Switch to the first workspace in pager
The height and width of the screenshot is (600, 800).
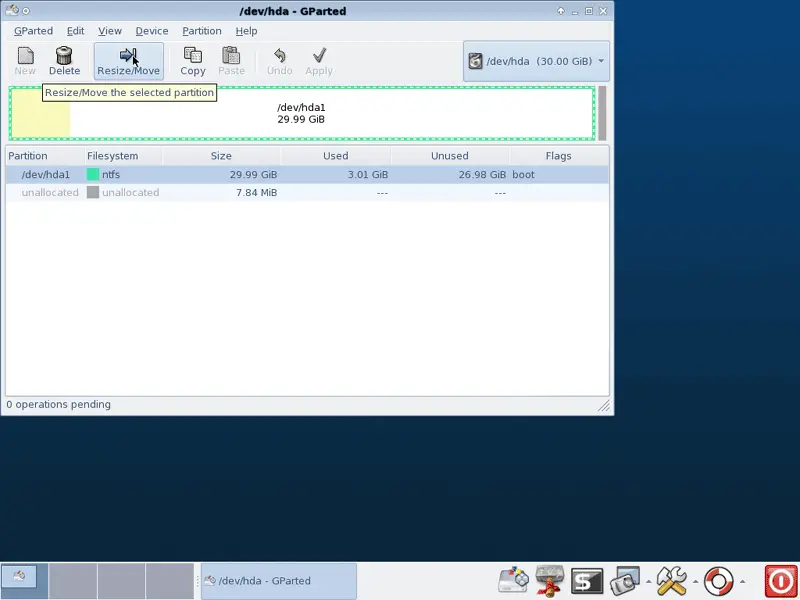coord(24,581)
